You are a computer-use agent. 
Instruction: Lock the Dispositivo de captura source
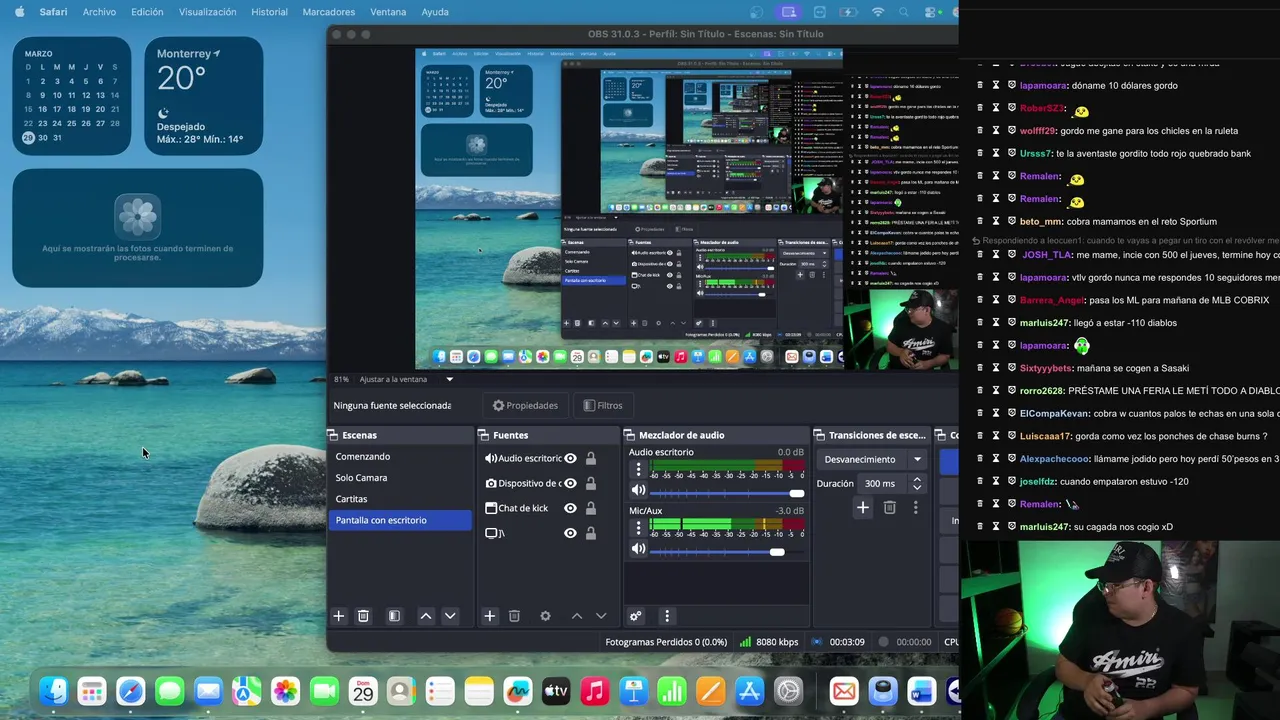[591, 483]
